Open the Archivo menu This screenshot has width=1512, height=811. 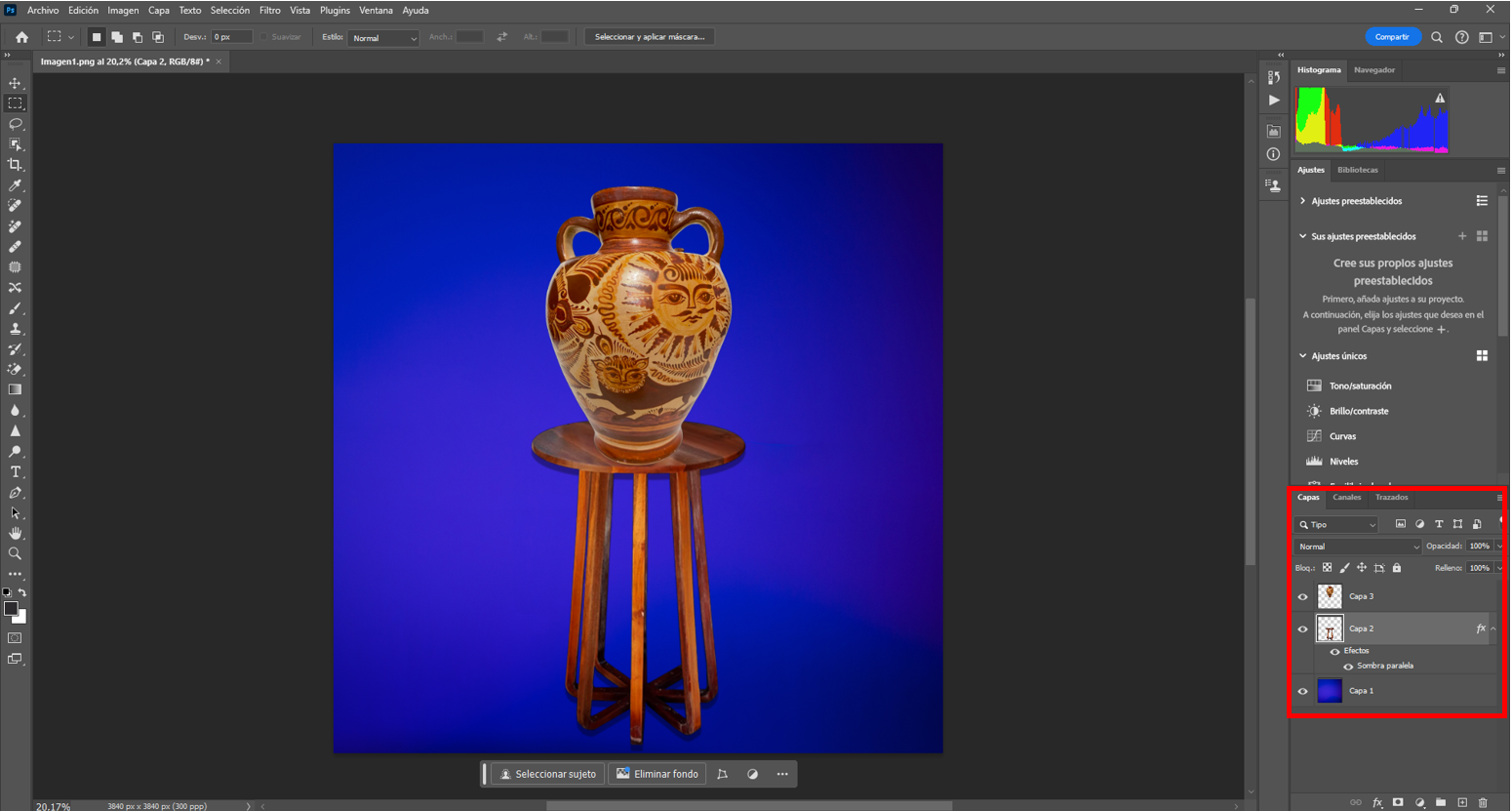43,11
